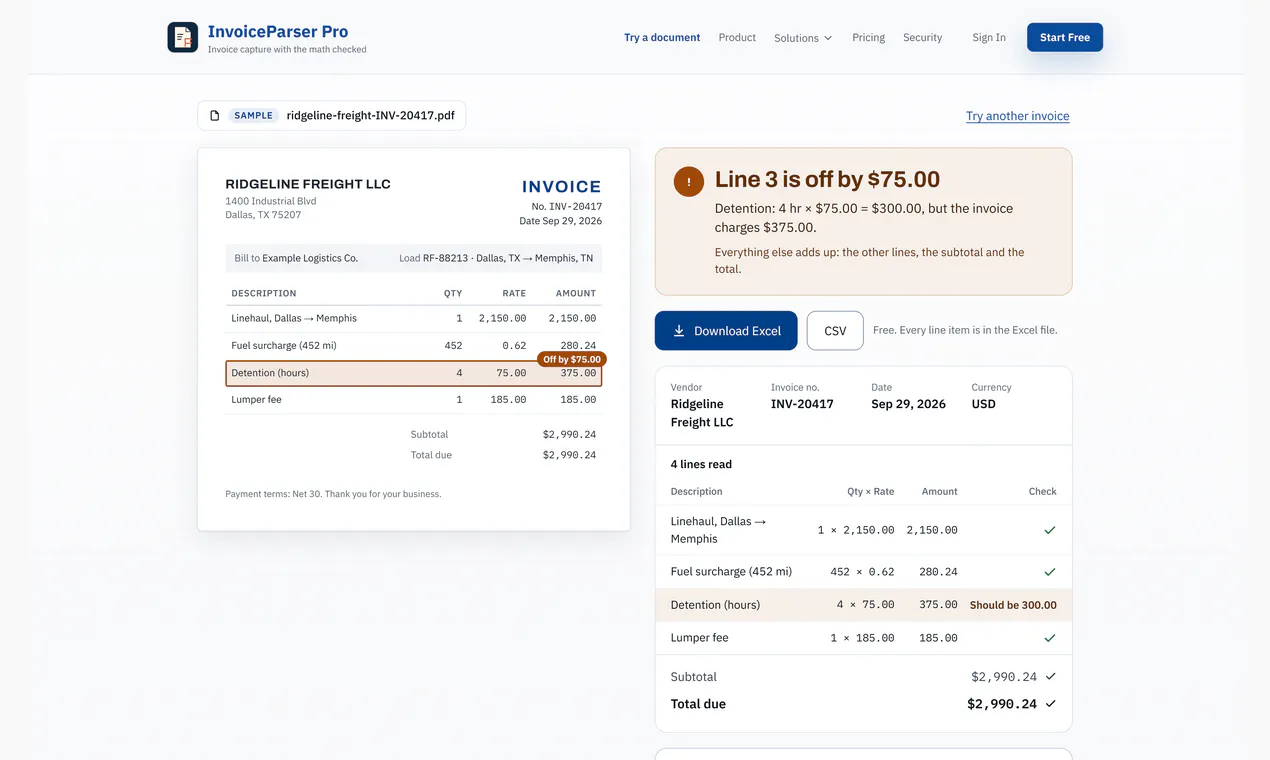Click the SAMPLE badge
Viewport: 1270px width, 760px height.
click(253, 116)
